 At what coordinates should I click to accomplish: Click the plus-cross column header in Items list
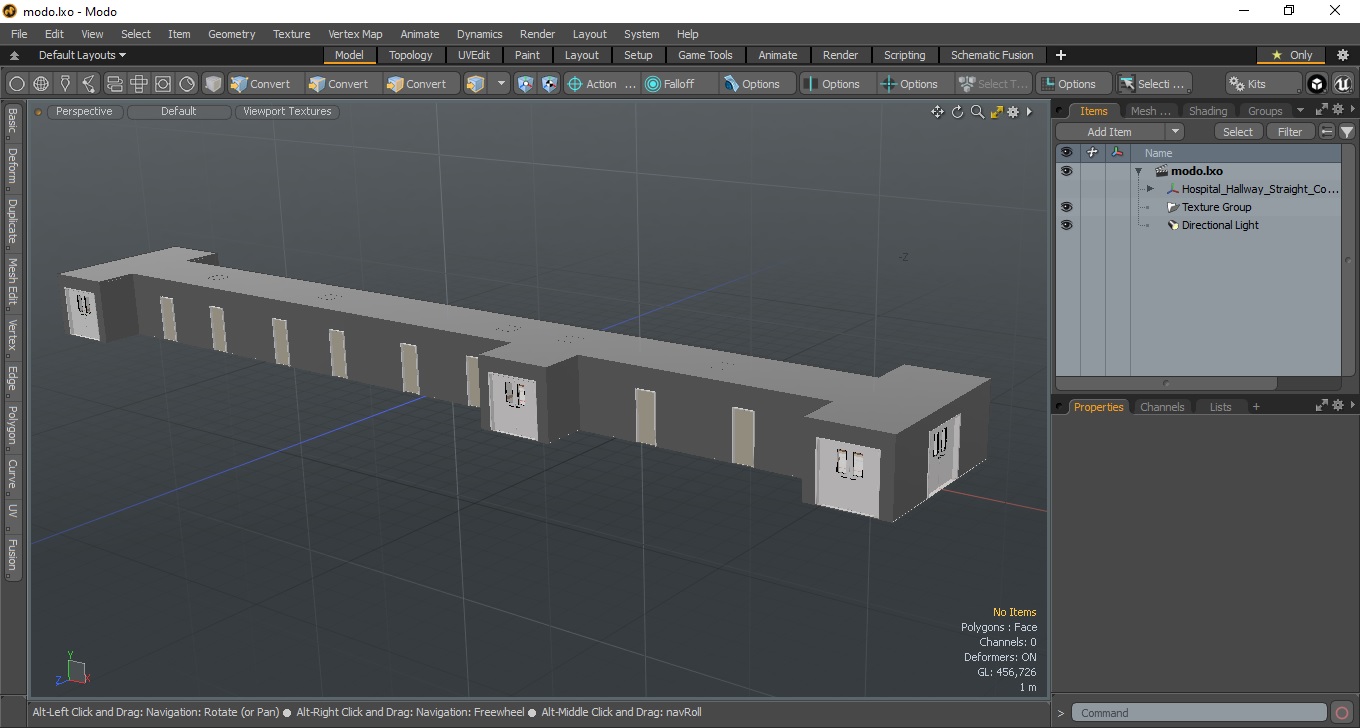pyautogui.click(x=1092, y=153)
